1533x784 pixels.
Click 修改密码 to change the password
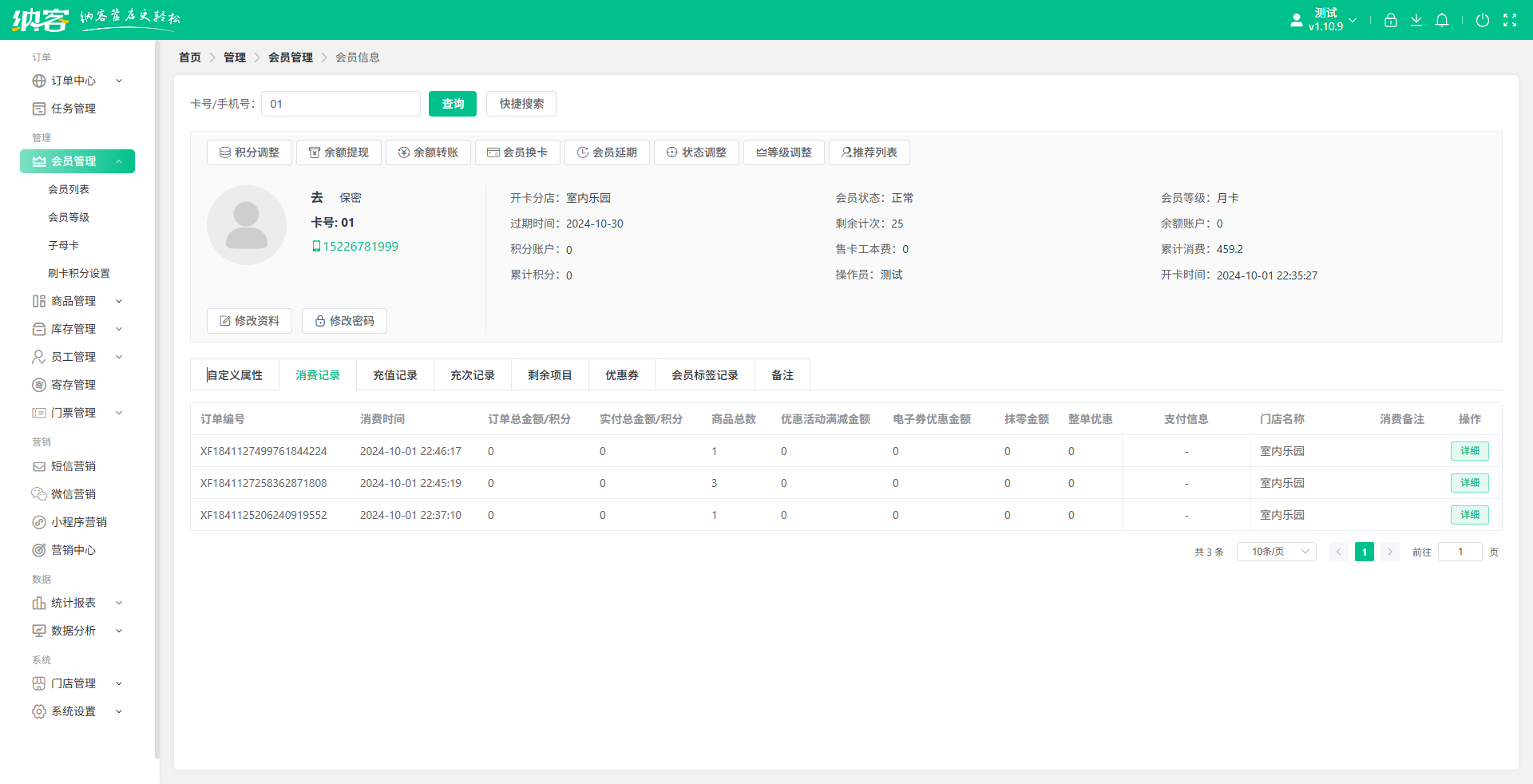pyautogui.click(x=344, y=321)
